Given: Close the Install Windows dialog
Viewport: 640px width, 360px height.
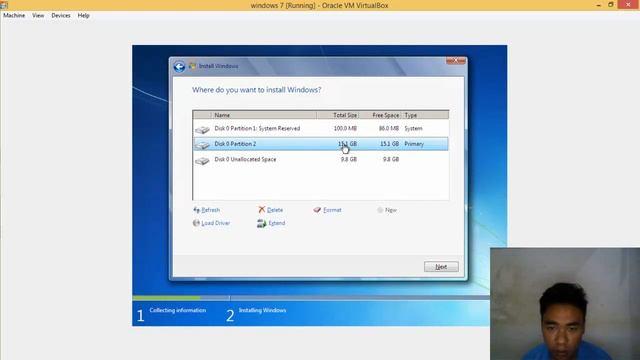Looking at the screenshot, I should point(456,61).
